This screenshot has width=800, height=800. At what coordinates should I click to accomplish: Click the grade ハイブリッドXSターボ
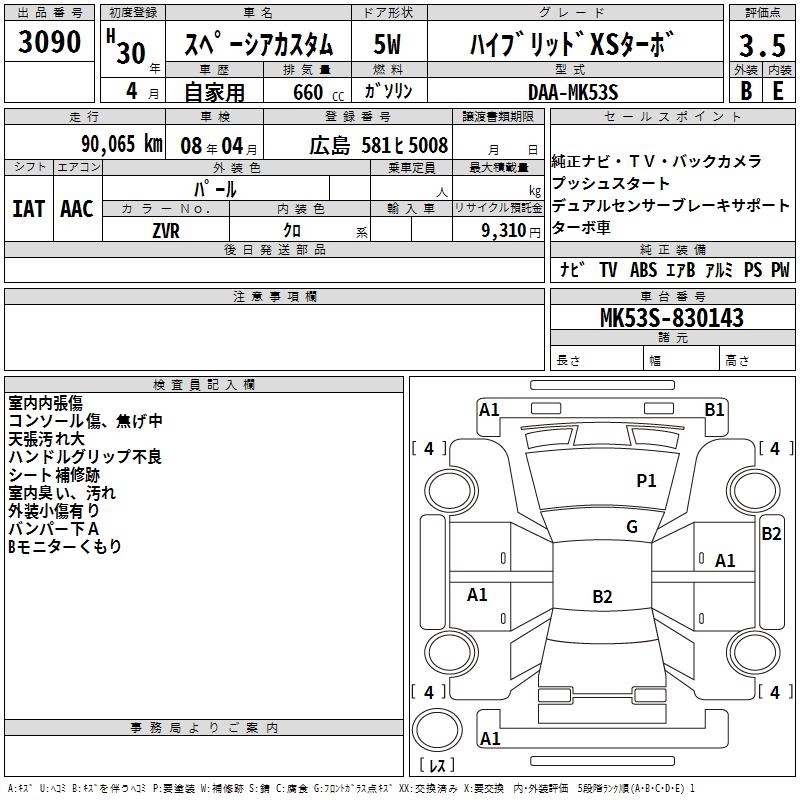pyautogui.click(x=572, y=44)
